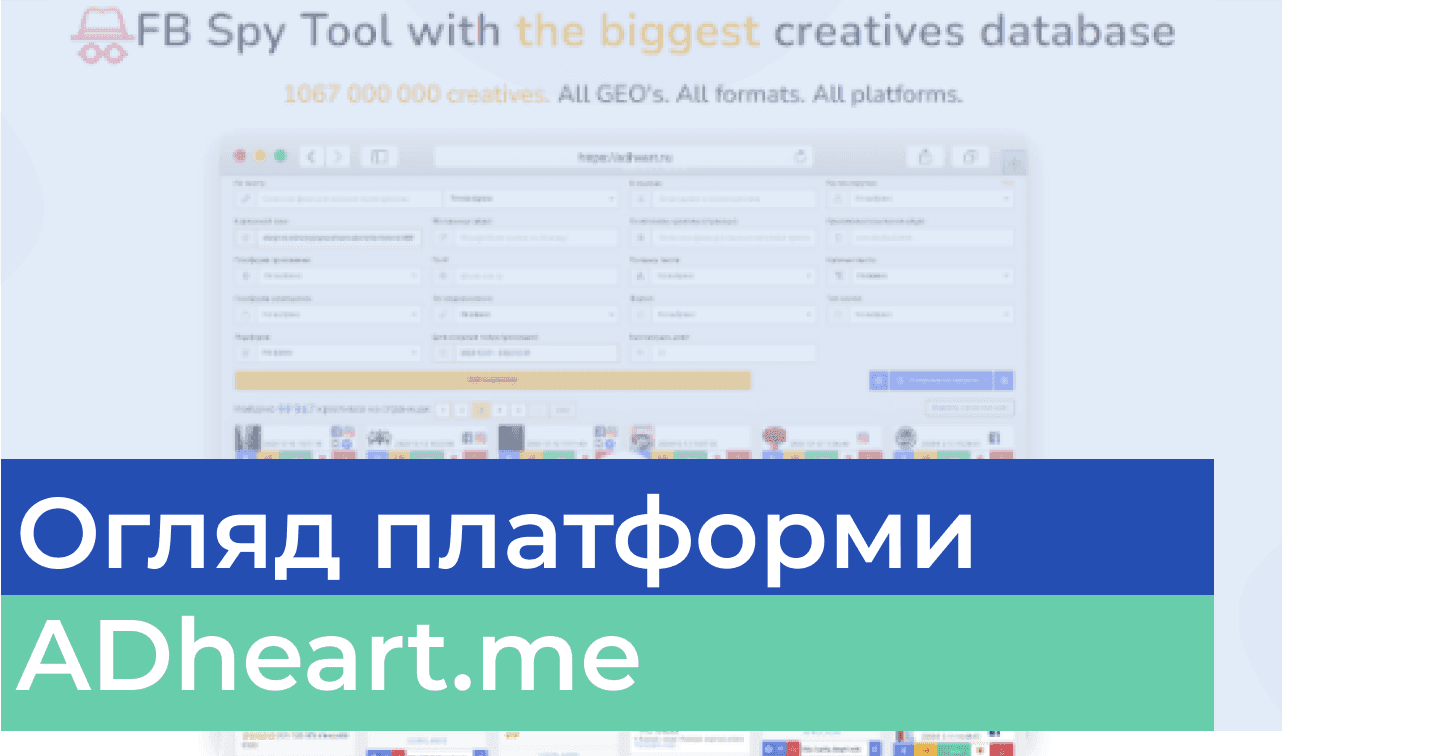Click the 'Огляд платформи' banner
This screenshot has width=1448, height=756.
pyautogui.click(x=607, y=527)
